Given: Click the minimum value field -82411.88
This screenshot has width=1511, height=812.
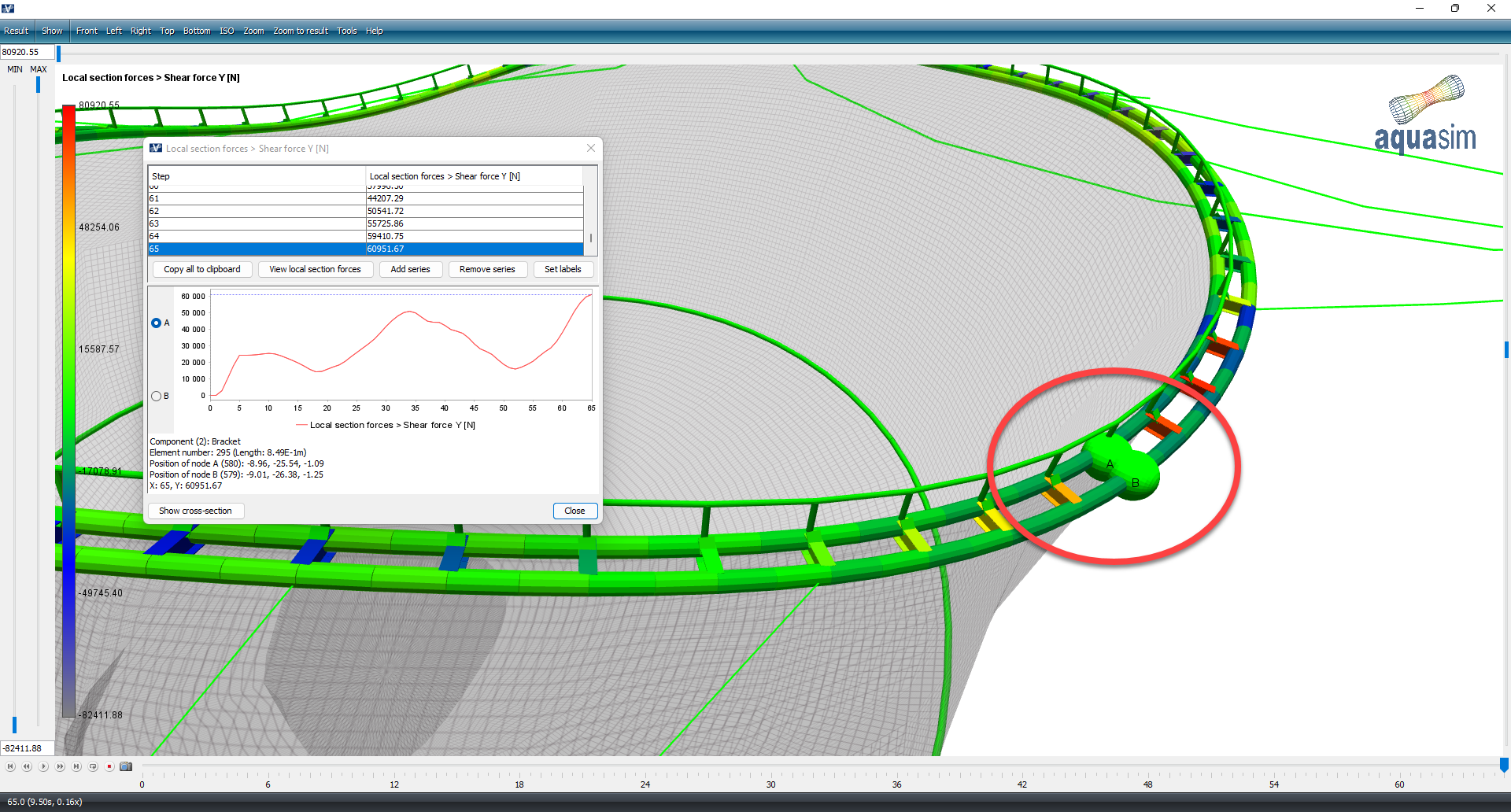Looking at the screenshot, I should point(28,748).
